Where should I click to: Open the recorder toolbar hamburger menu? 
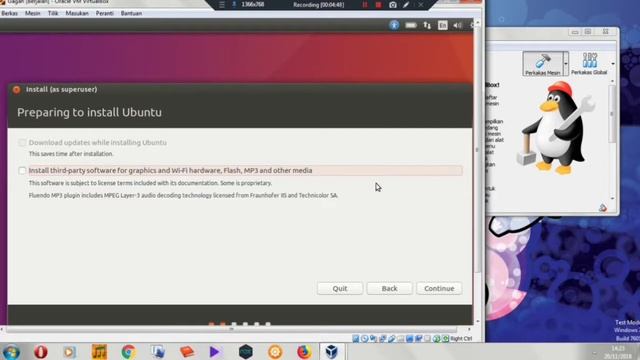pyautogui.click(x=222, y=5)
